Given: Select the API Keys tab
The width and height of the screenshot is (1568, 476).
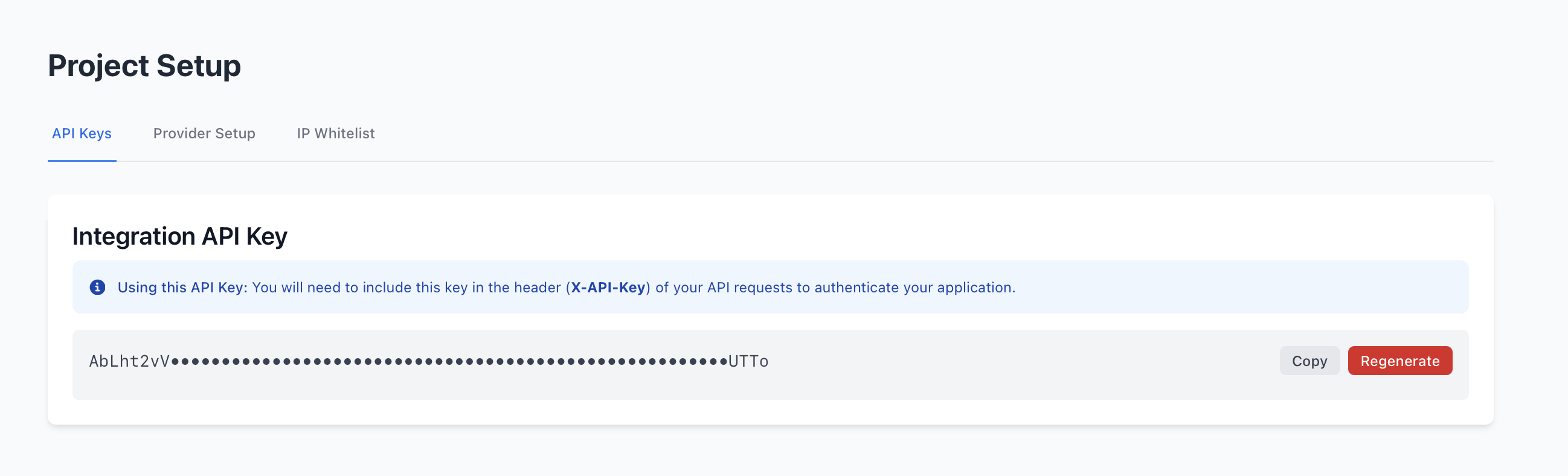Looking at the screenshot, I should click(82, 133).
